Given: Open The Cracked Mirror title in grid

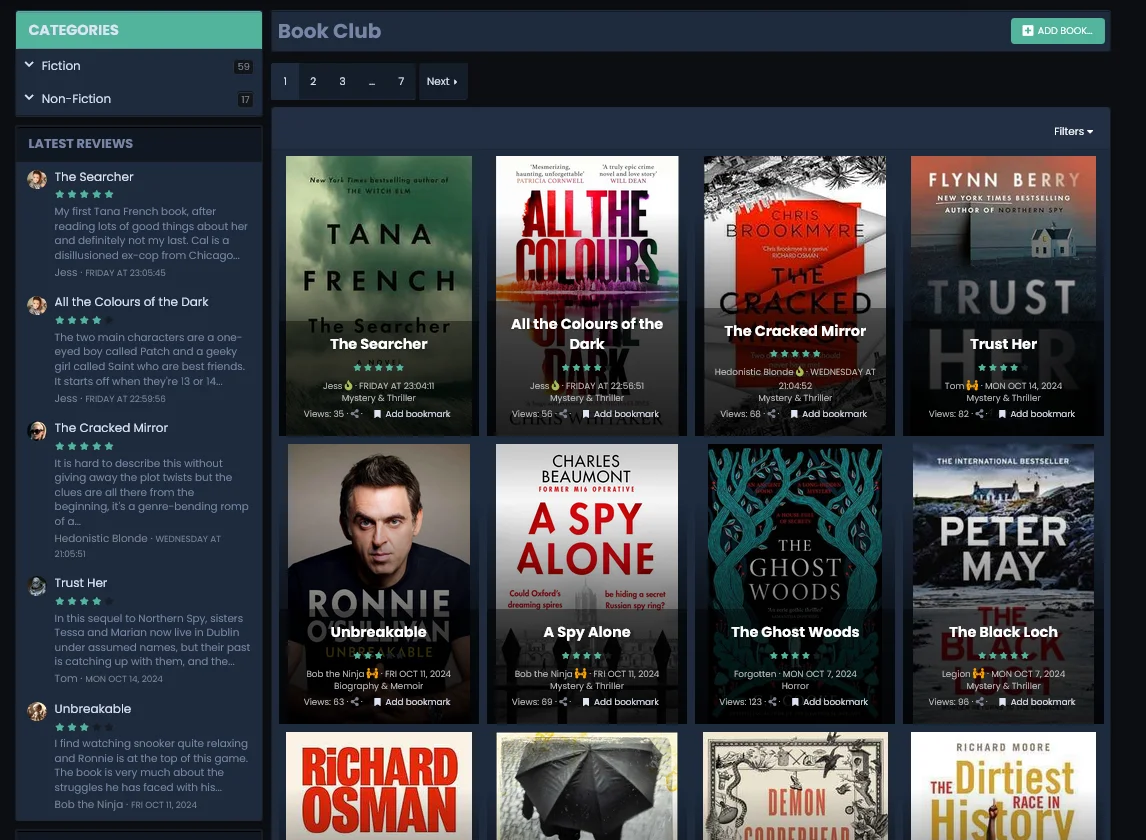Looking at the screenshot, I should (795, 330).
